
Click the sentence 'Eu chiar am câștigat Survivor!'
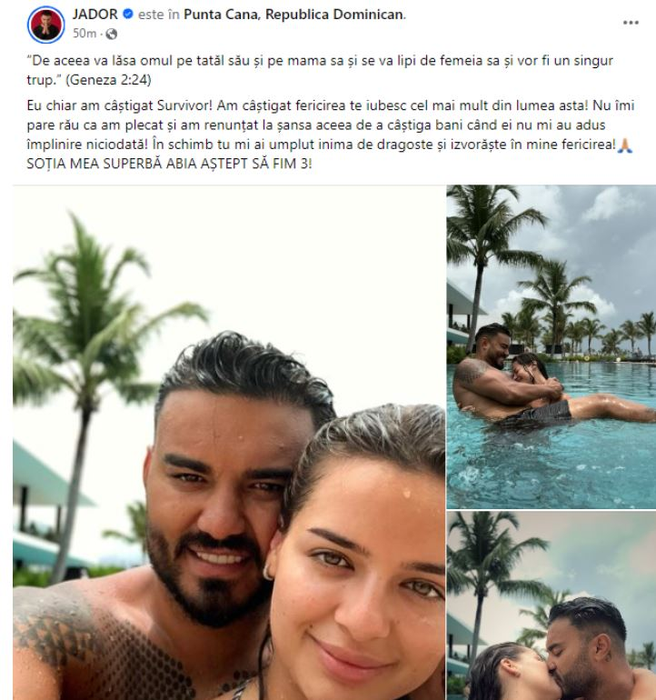120,106
